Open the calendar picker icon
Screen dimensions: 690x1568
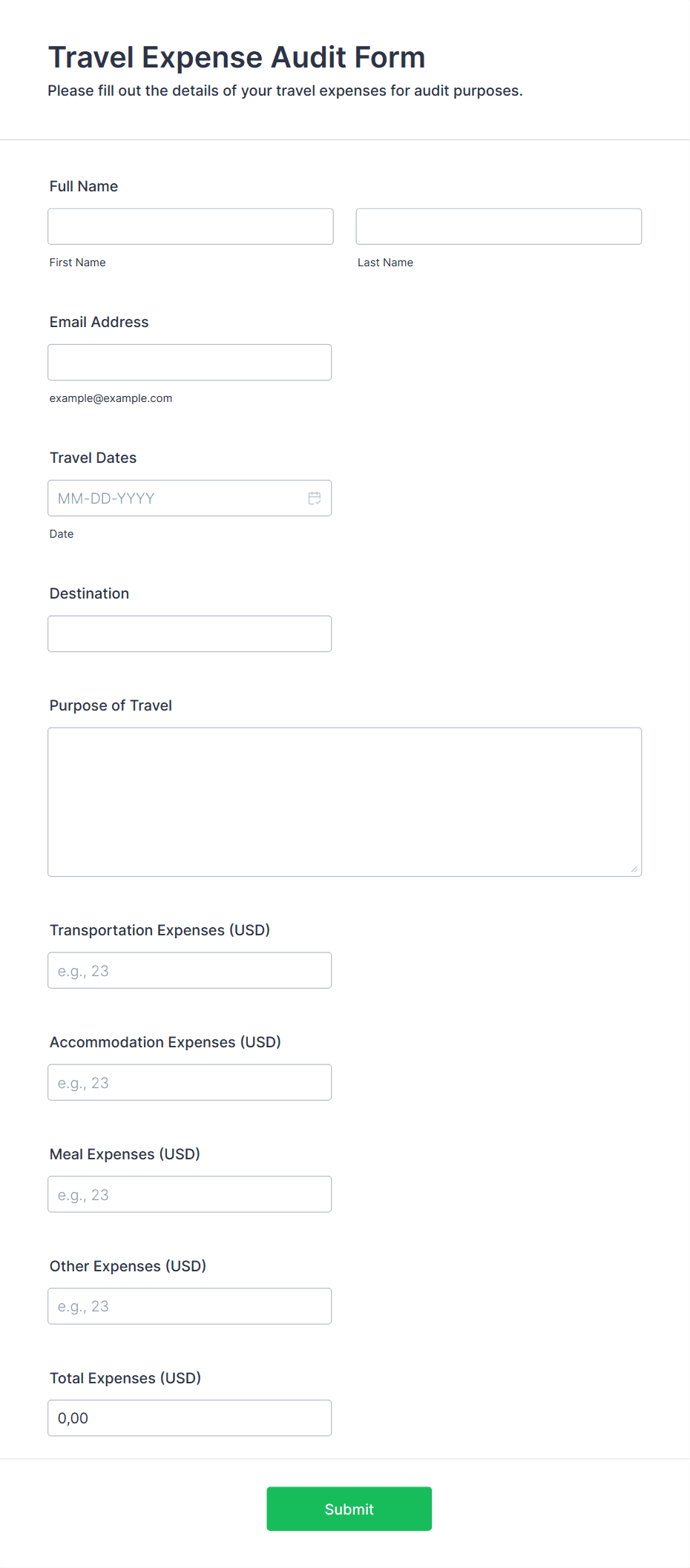tap(315, 498)
